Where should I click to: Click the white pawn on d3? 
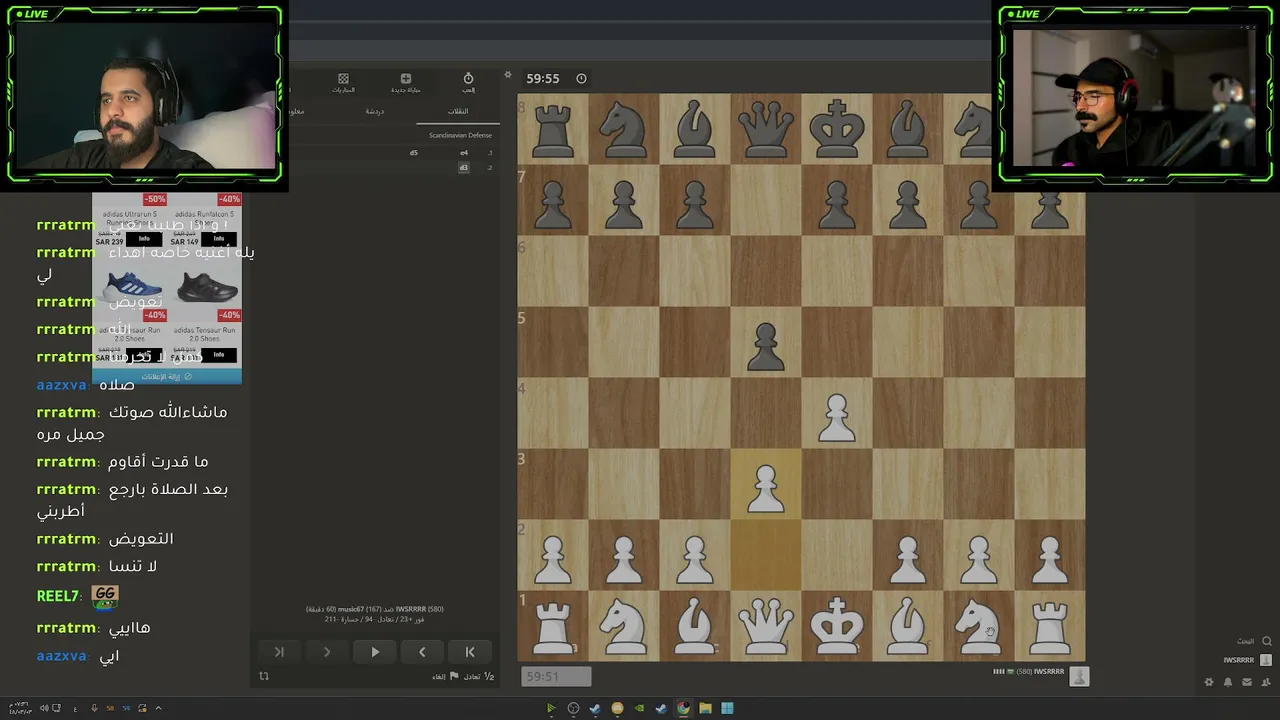coord(766,487)
